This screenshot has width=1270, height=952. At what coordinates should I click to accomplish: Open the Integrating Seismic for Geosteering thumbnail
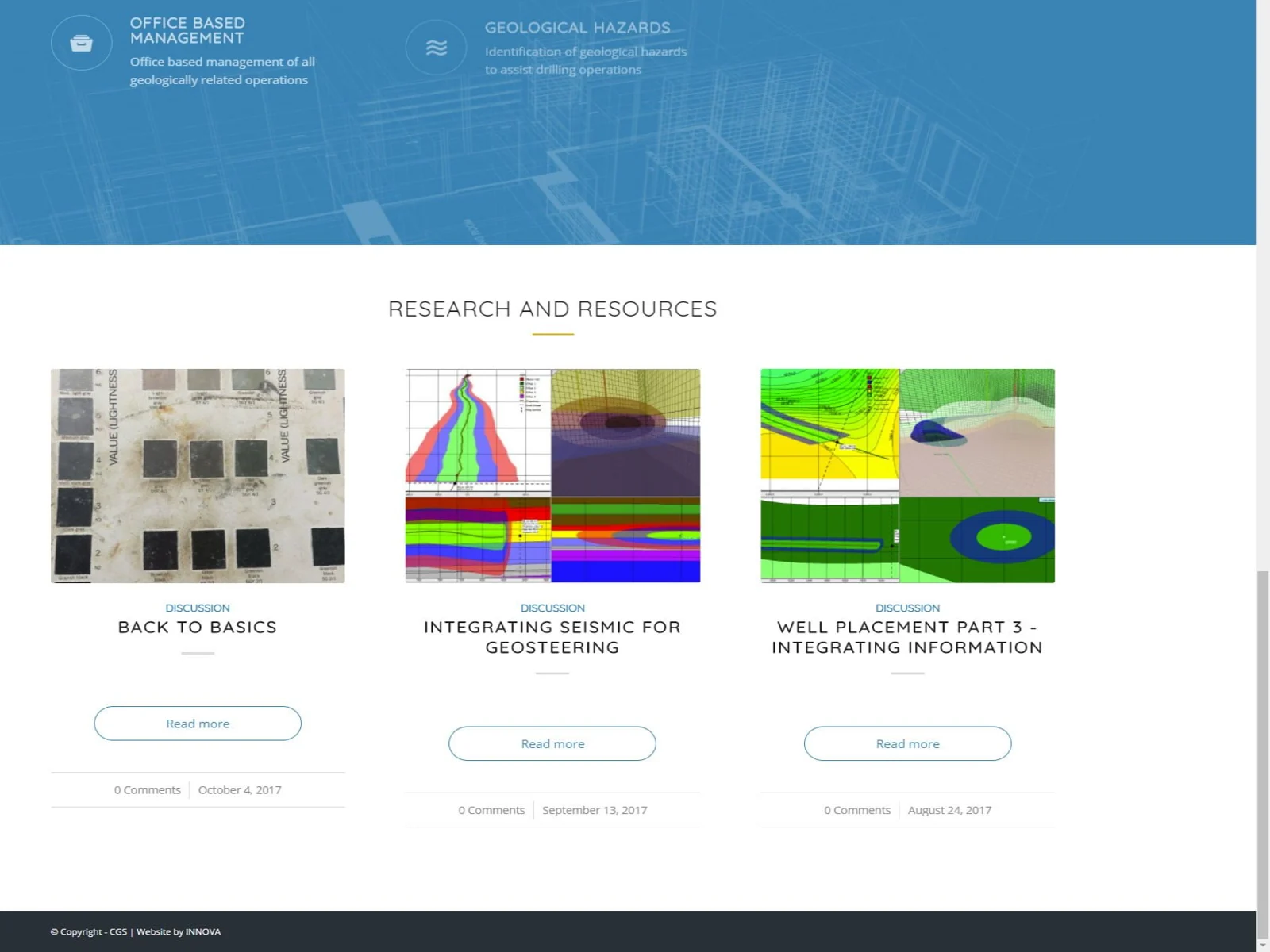coord(552,476)
